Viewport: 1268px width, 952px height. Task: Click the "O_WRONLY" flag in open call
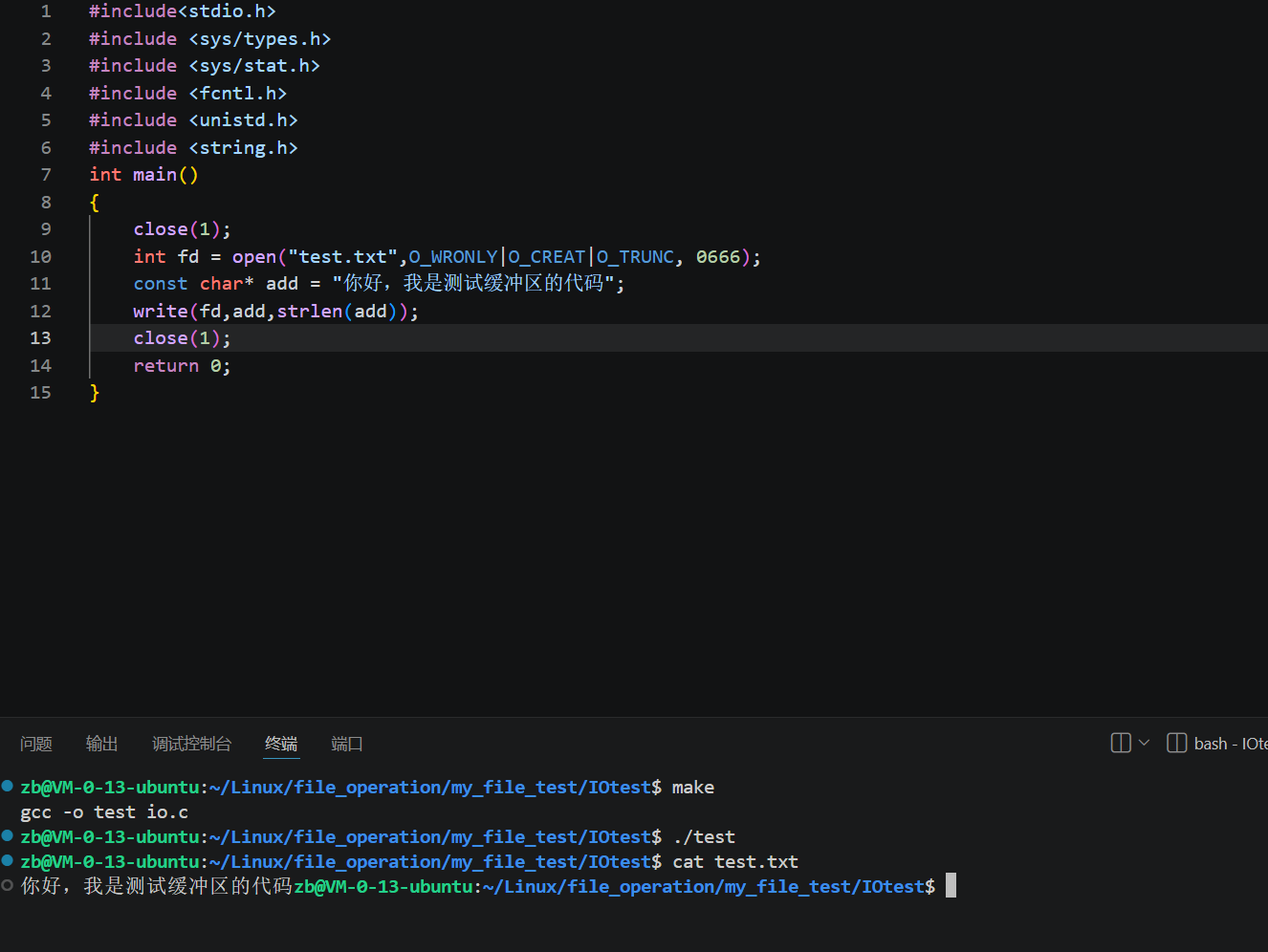point(453,257)
